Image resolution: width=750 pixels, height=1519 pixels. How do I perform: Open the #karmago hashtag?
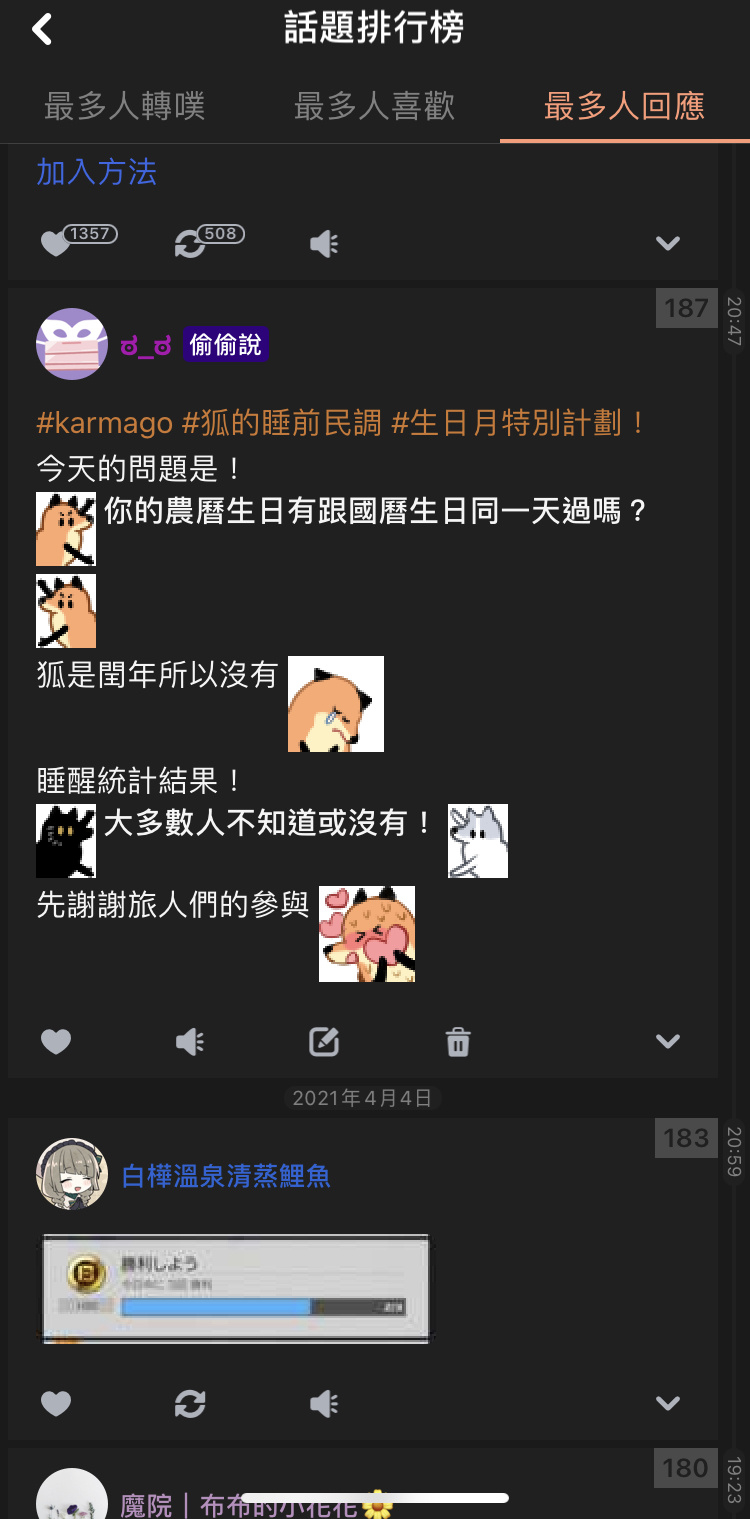(x=105, y=423)
